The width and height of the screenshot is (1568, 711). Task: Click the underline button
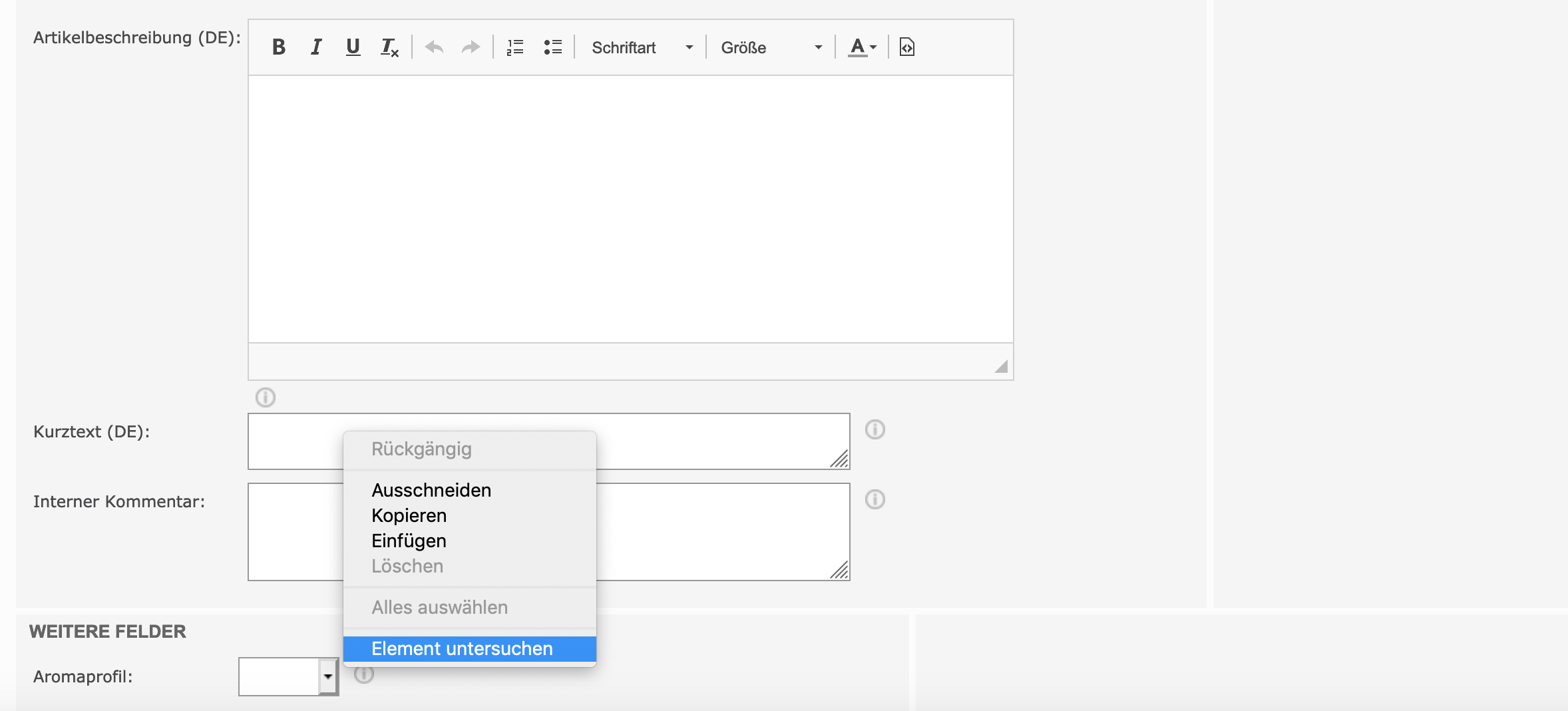coord(353,47)
